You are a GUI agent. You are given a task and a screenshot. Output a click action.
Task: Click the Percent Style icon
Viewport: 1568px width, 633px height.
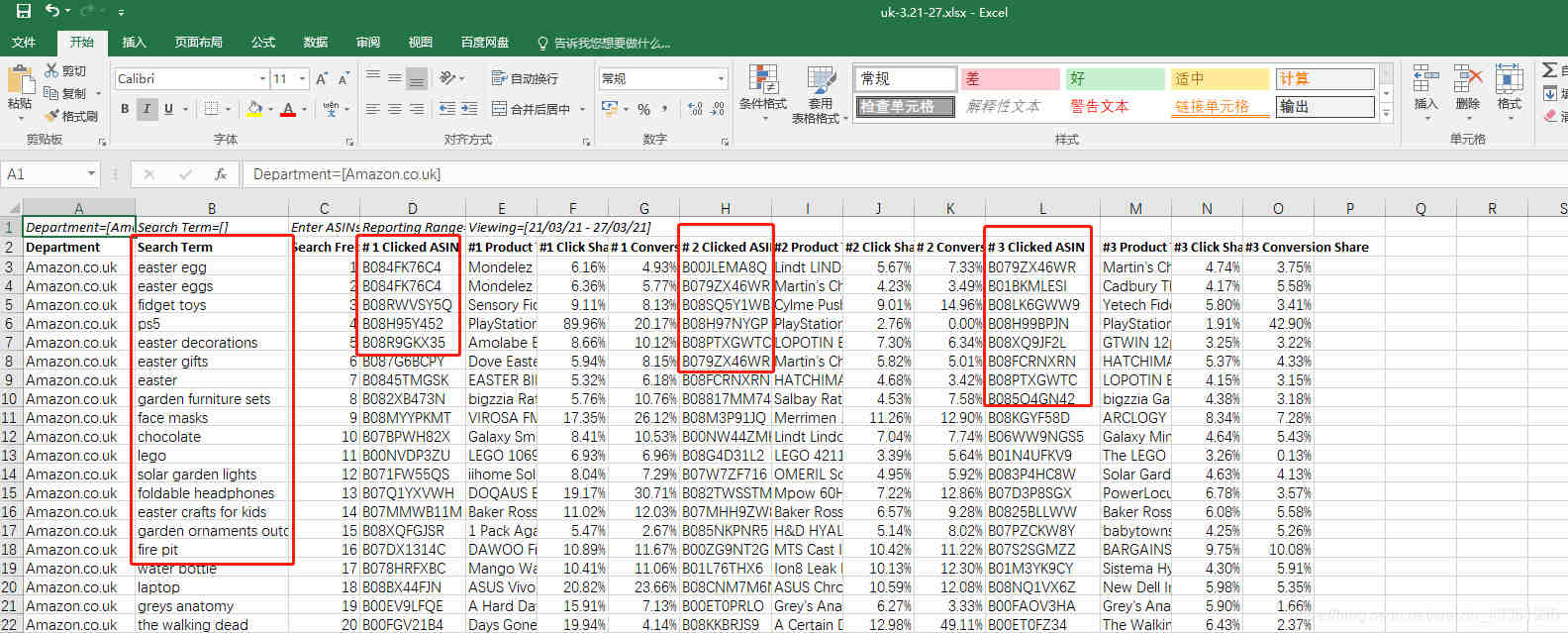click(643, 109)
